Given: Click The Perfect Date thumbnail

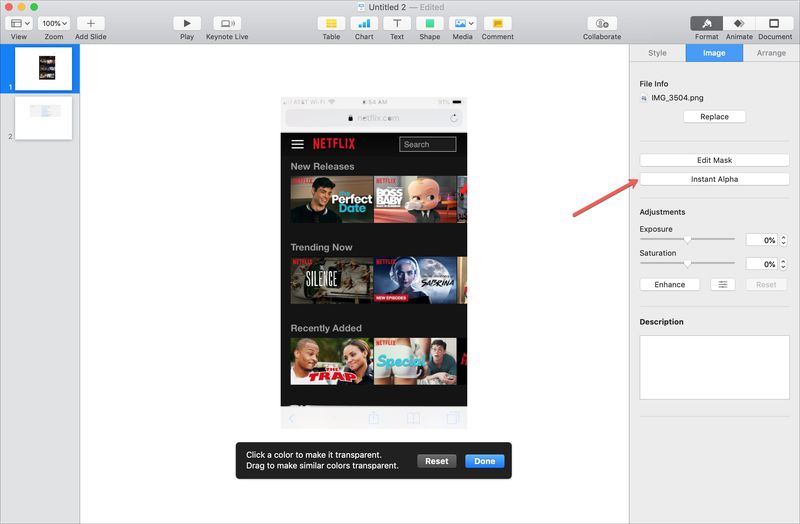Looking at the screenshot, I should point(332,199).
